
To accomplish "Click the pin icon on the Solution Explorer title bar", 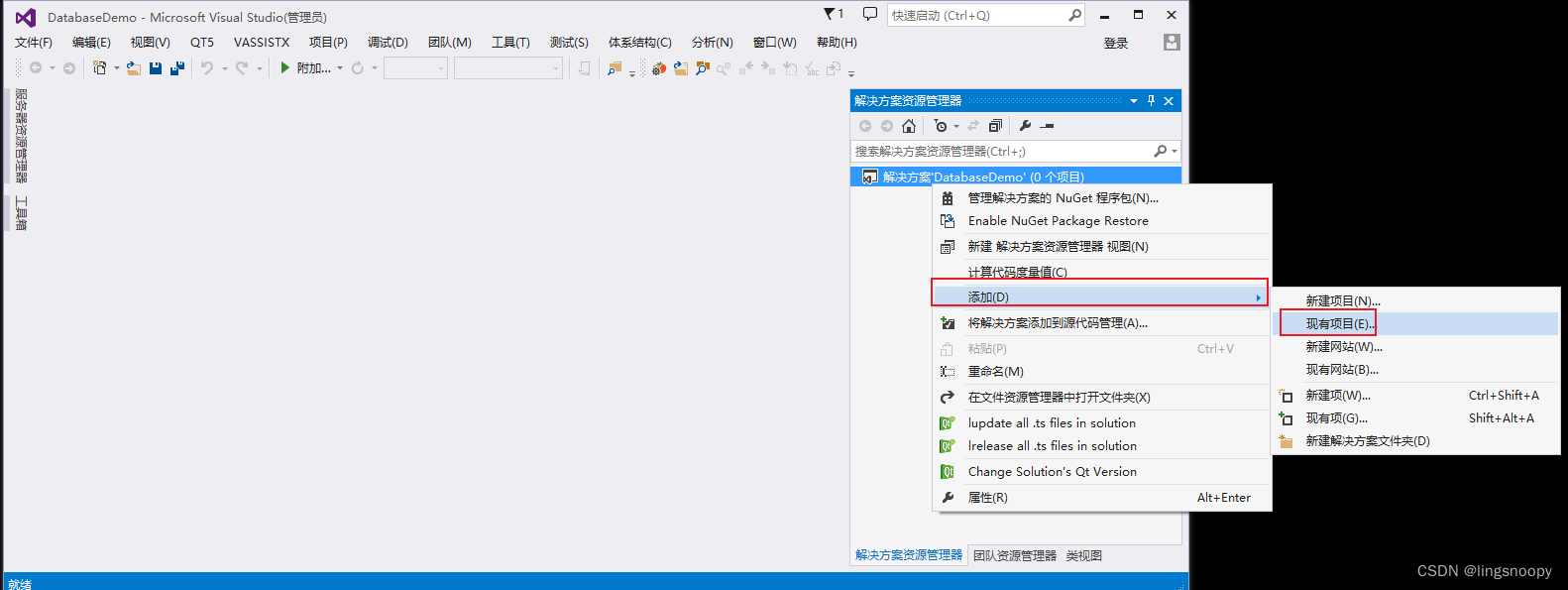I will click(x=1151, y=100).
